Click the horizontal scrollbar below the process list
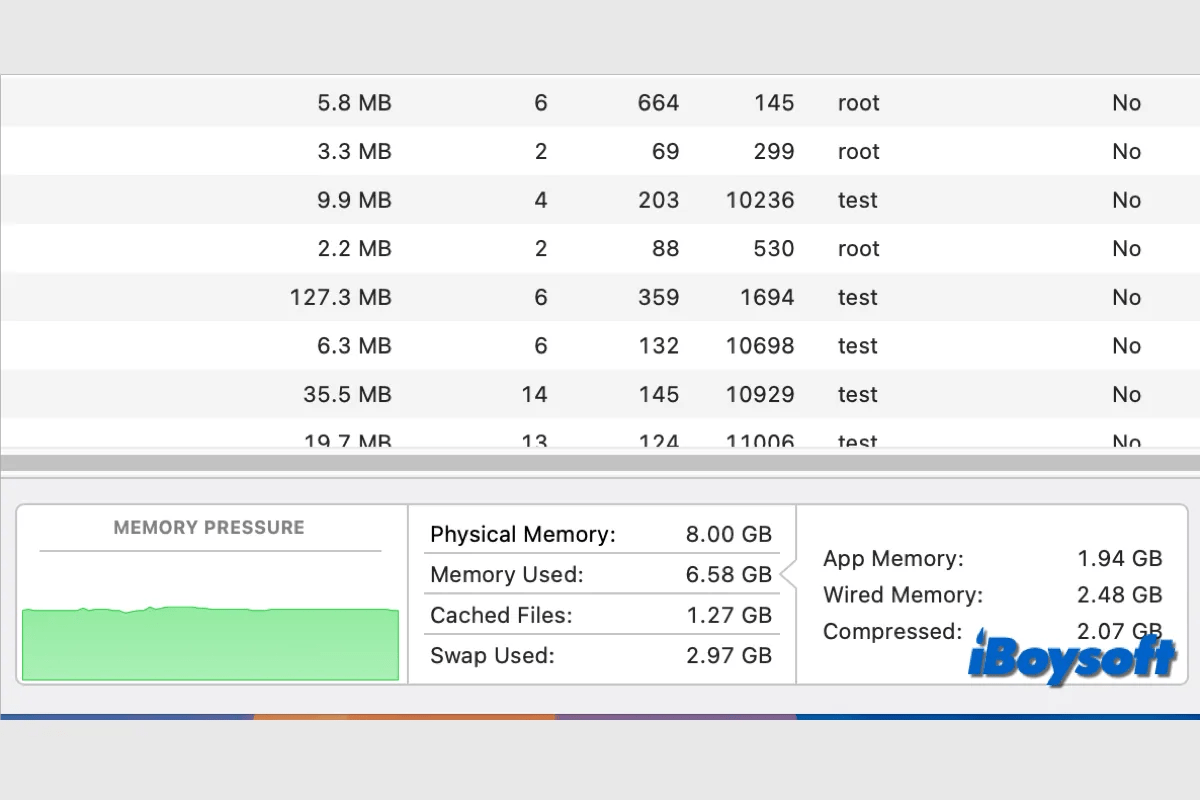The image size is (1200, 800). point(600,463)
